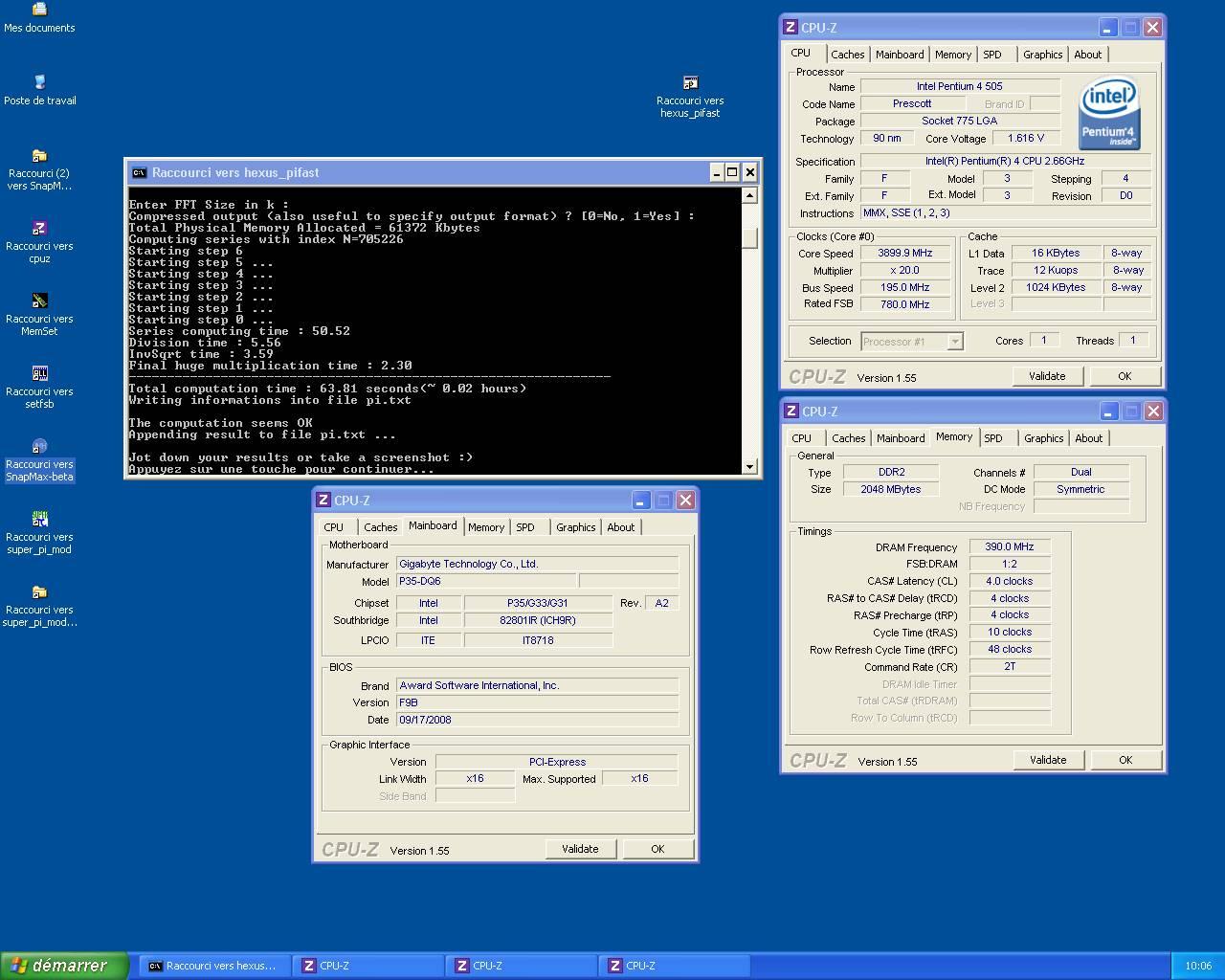Activate the second CPU-Z taskbar button
The image size is (1225, 980).
[x=522, y=966]
